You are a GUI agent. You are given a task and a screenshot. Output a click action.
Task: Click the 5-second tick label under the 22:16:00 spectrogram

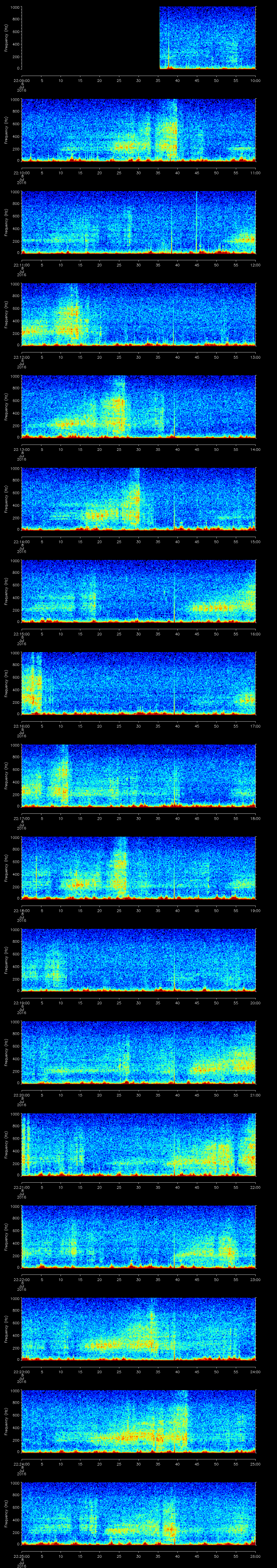[x=41, y=726]
